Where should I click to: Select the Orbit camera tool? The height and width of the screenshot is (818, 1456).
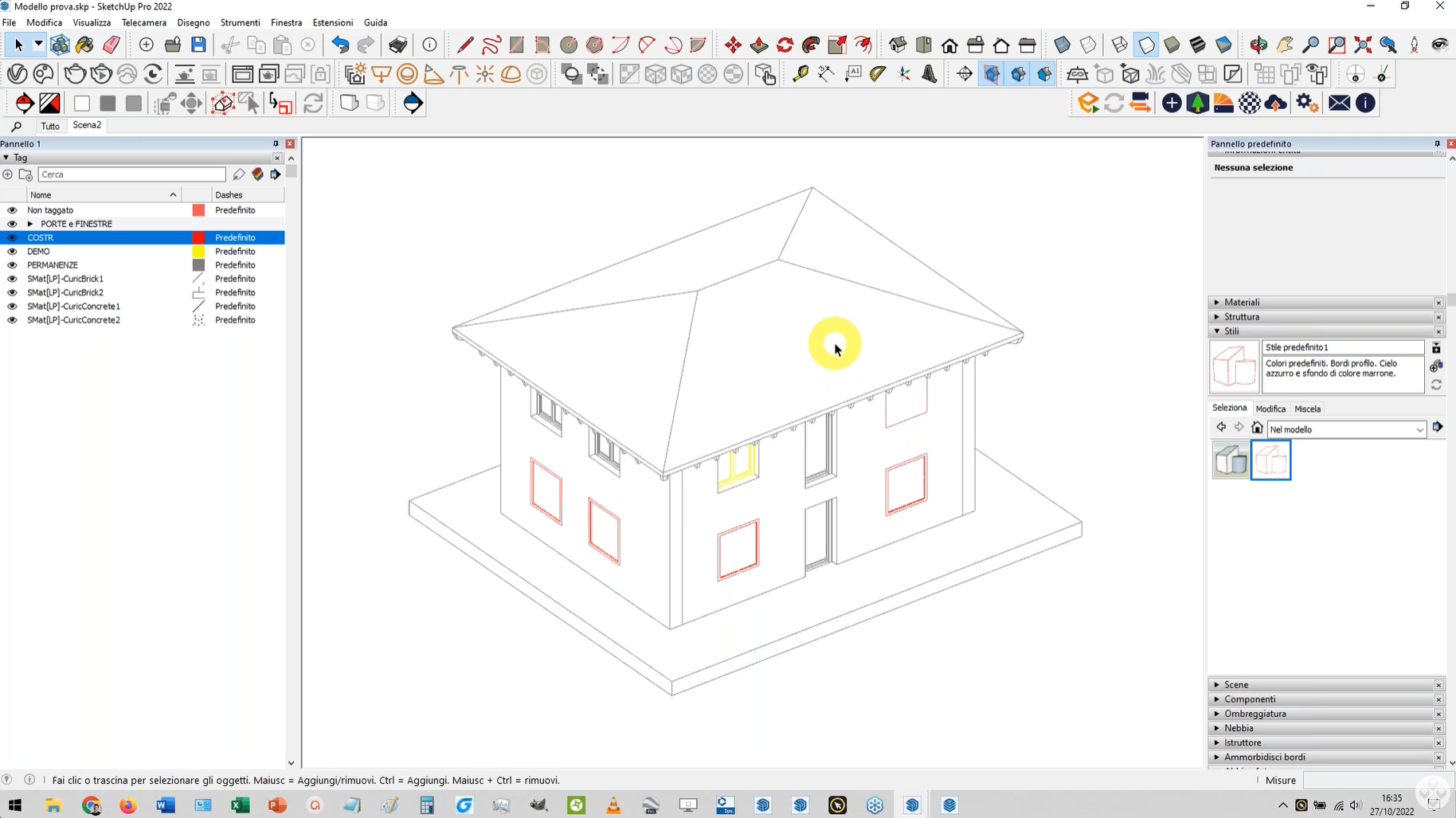(x=1258, y=45)
